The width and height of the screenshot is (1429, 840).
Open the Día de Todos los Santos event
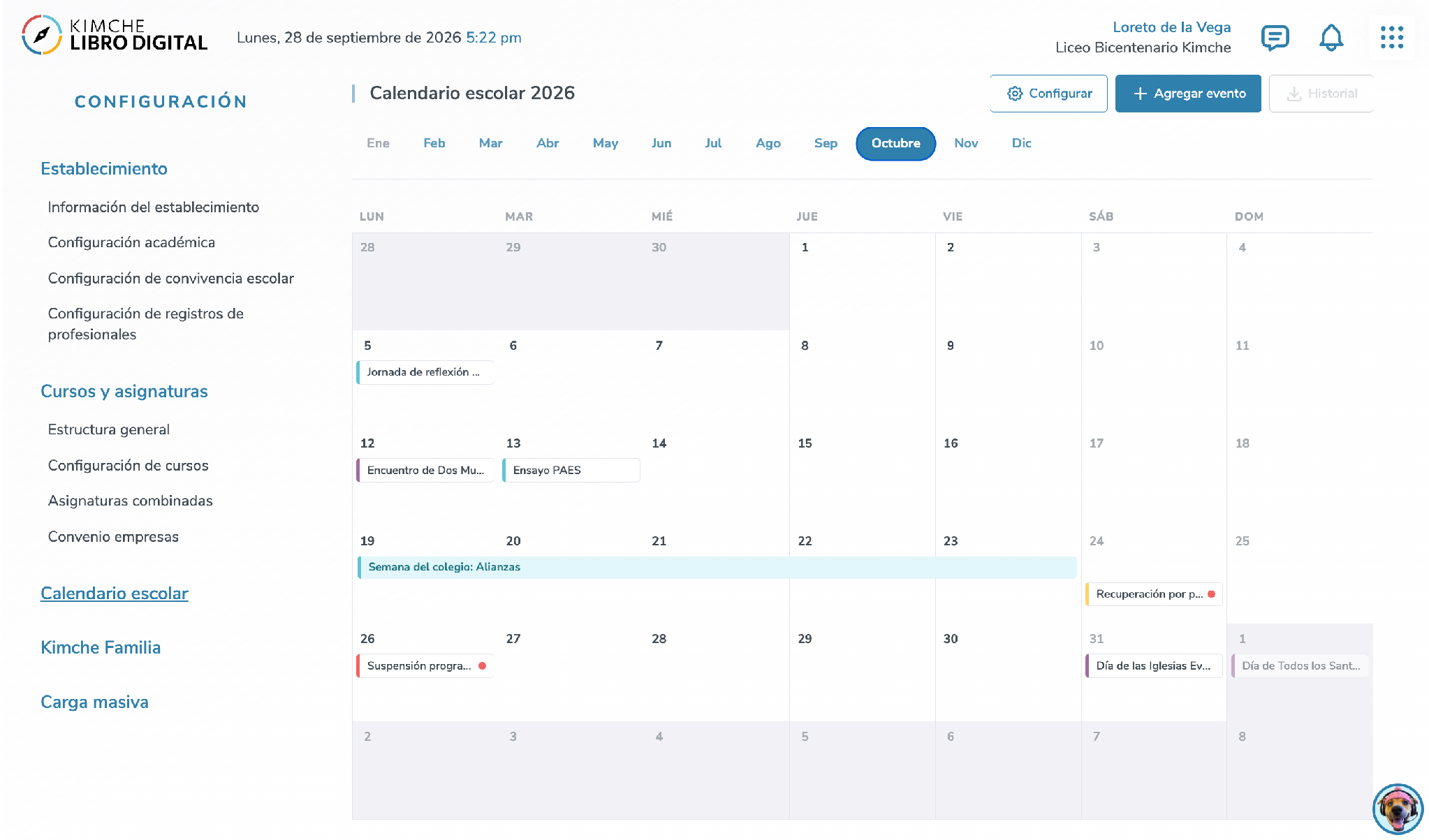pyautogui.click(x=1300, y=665)
